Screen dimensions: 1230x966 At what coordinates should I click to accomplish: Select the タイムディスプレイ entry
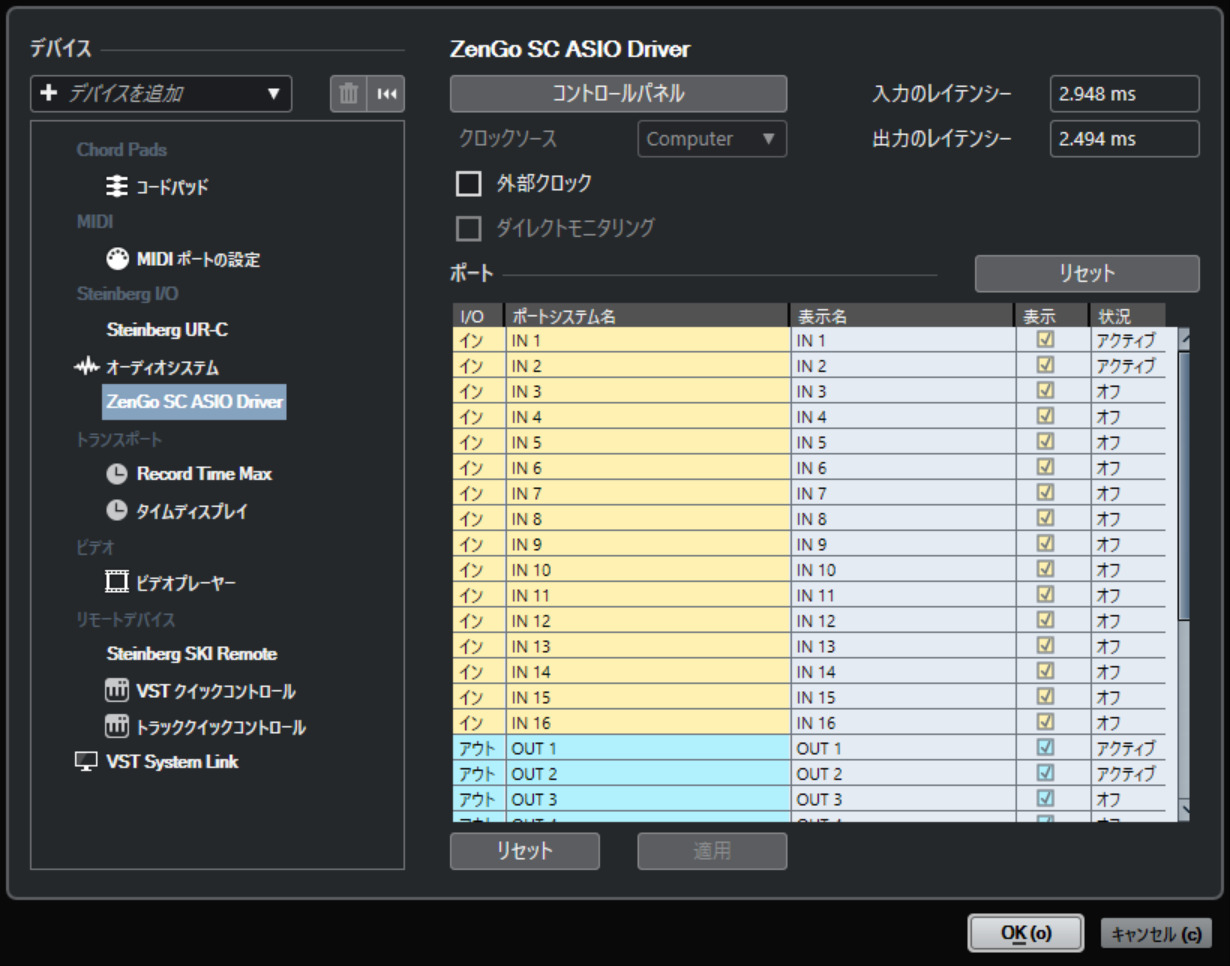pyautogui.click(x=192, y=511)
